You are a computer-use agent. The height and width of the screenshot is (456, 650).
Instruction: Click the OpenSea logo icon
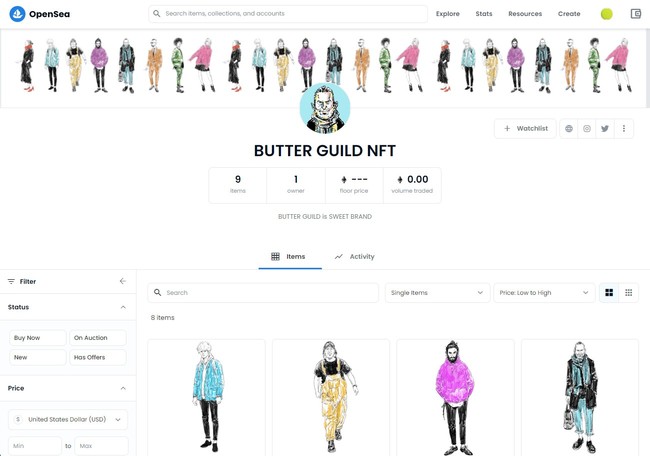[17, 14]
